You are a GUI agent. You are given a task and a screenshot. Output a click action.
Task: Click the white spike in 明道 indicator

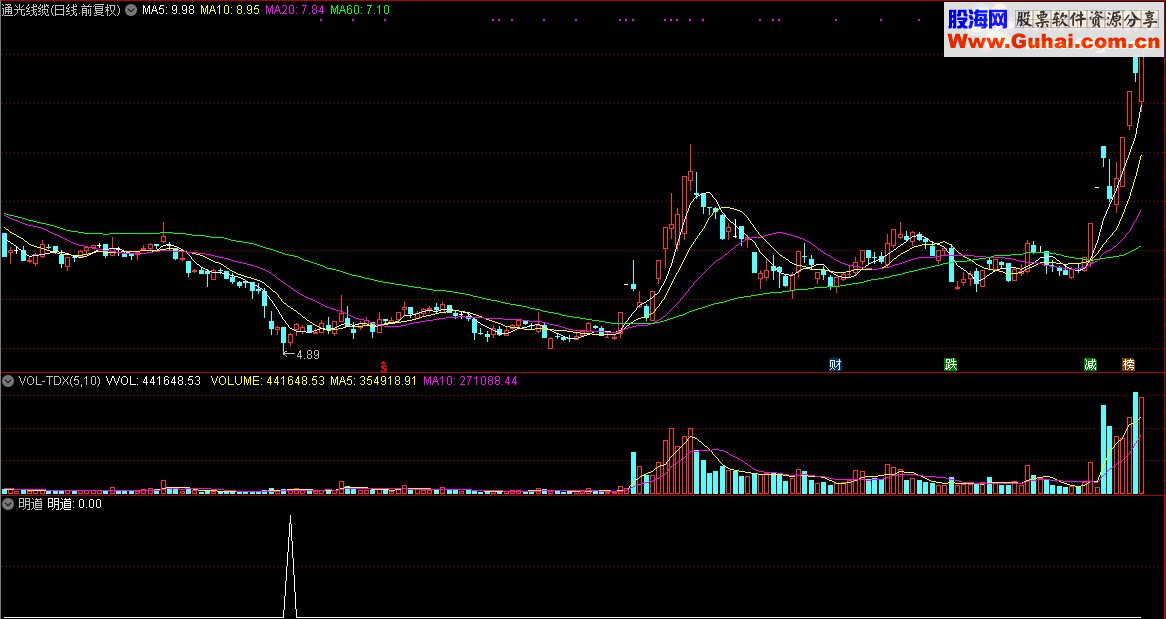[x=290, y=565]
